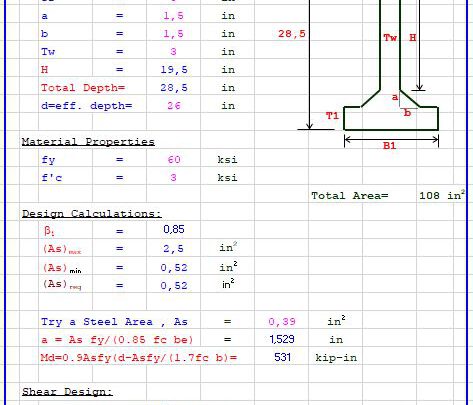Image resolution: width=473 pixels, height=405 pixels.
Task: Select the (As)min label
Action: (62, 268)
